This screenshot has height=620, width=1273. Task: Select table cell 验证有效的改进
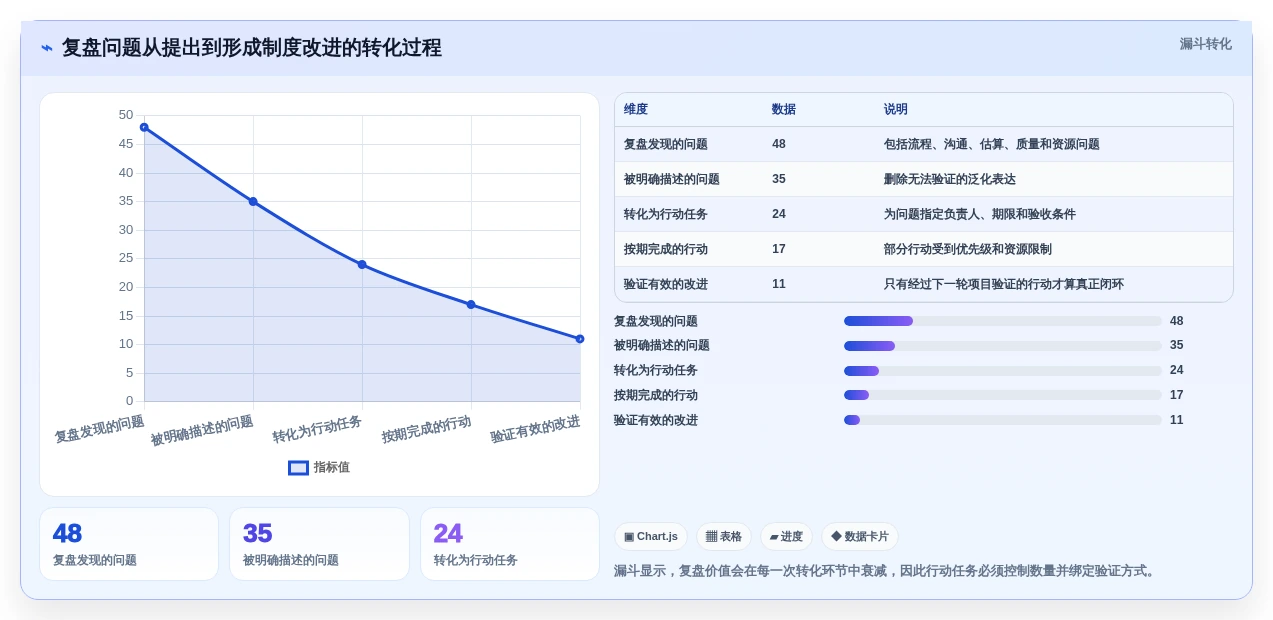click(666, 284)
